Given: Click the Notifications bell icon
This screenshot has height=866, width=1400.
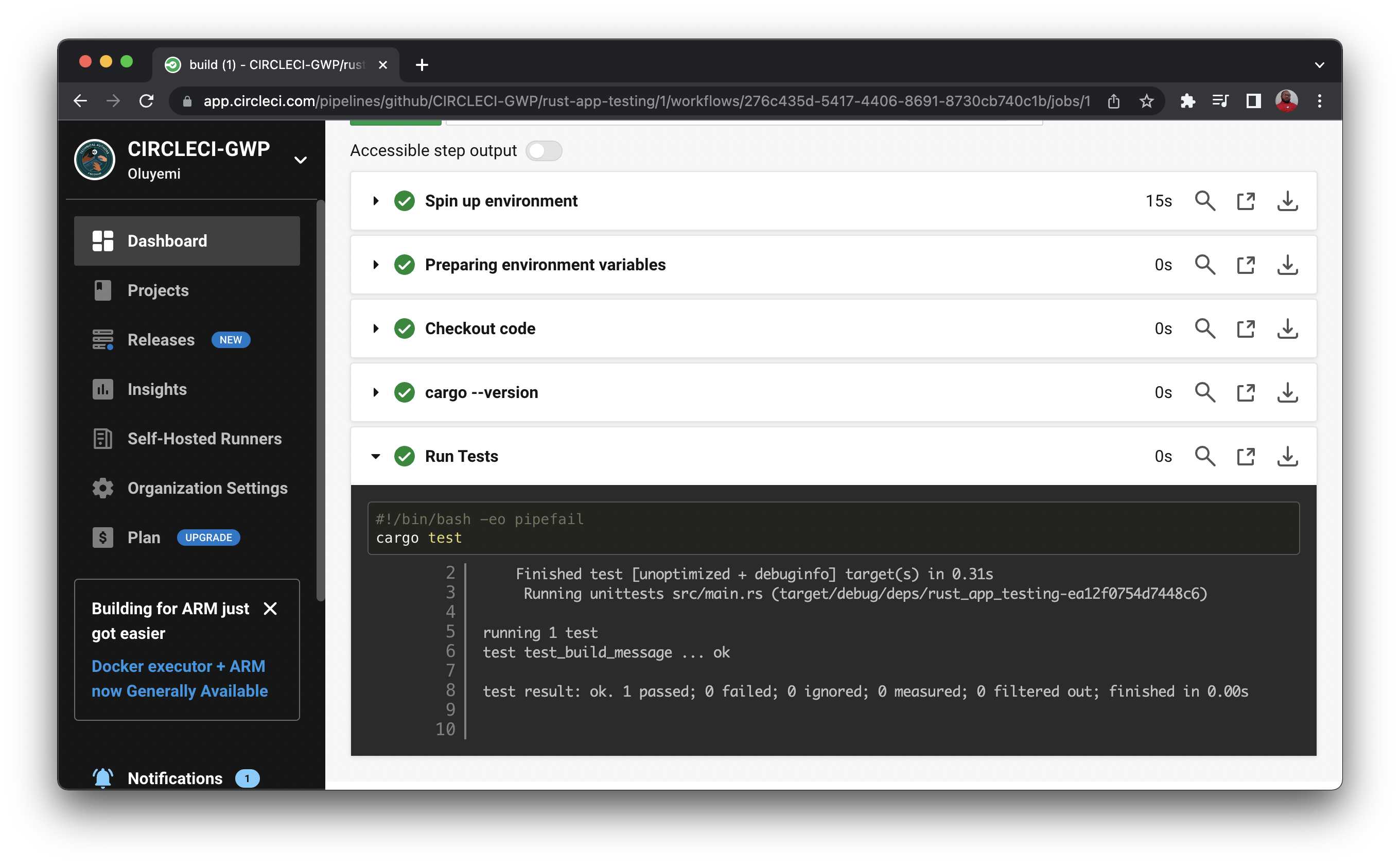Looking at the screenshot, I should pyautogui.click(x=103, y=778).
